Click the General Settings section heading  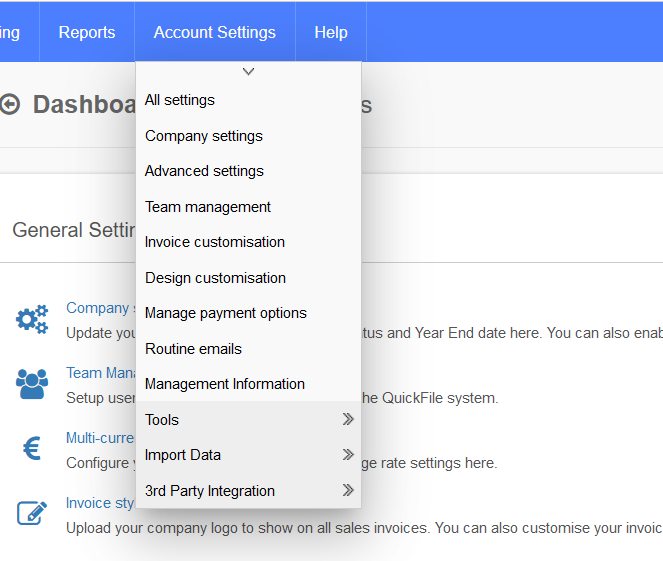(x=74, y=230)
